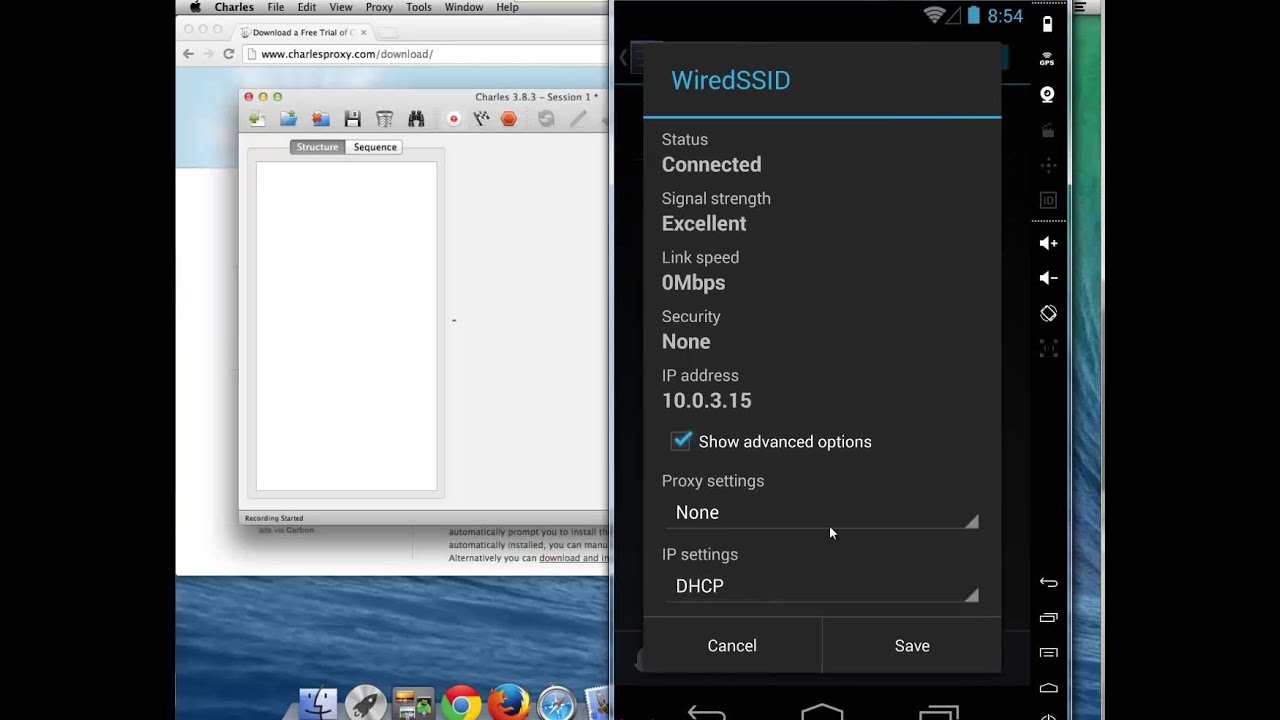1280x720 pixels.
Task: Click the Android home navigation button
Action: pos(822,711)
